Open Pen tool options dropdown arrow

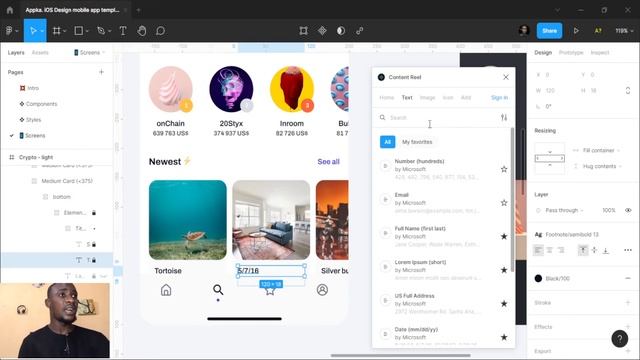point(109,31)
